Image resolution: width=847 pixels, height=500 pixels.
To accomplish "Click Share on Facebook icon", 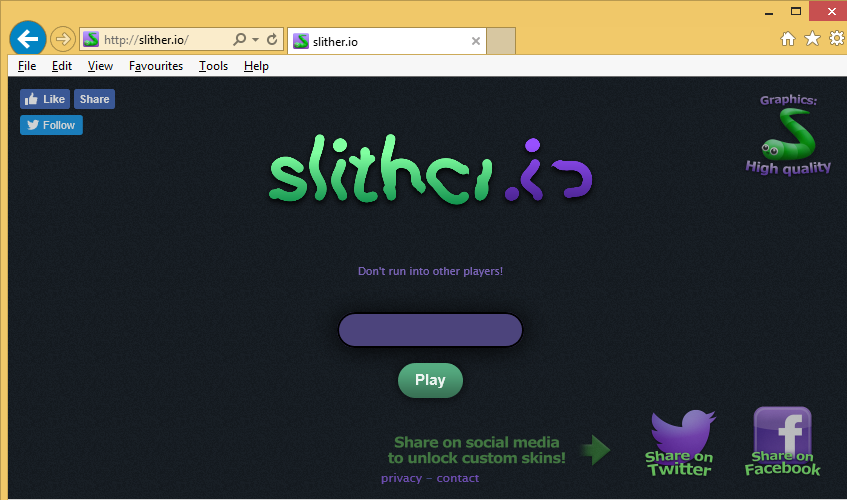I will pos(782,442).
